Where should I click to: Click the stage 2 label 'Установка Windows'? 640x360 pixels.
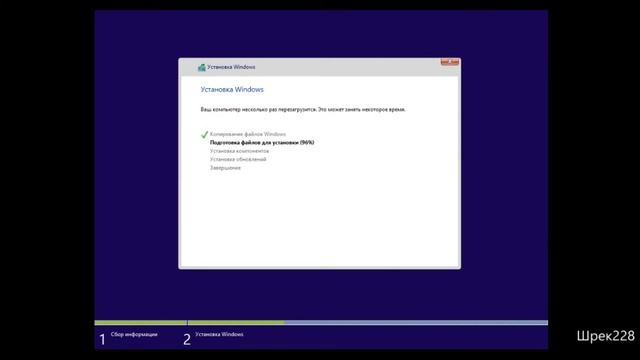pos(219,334)
